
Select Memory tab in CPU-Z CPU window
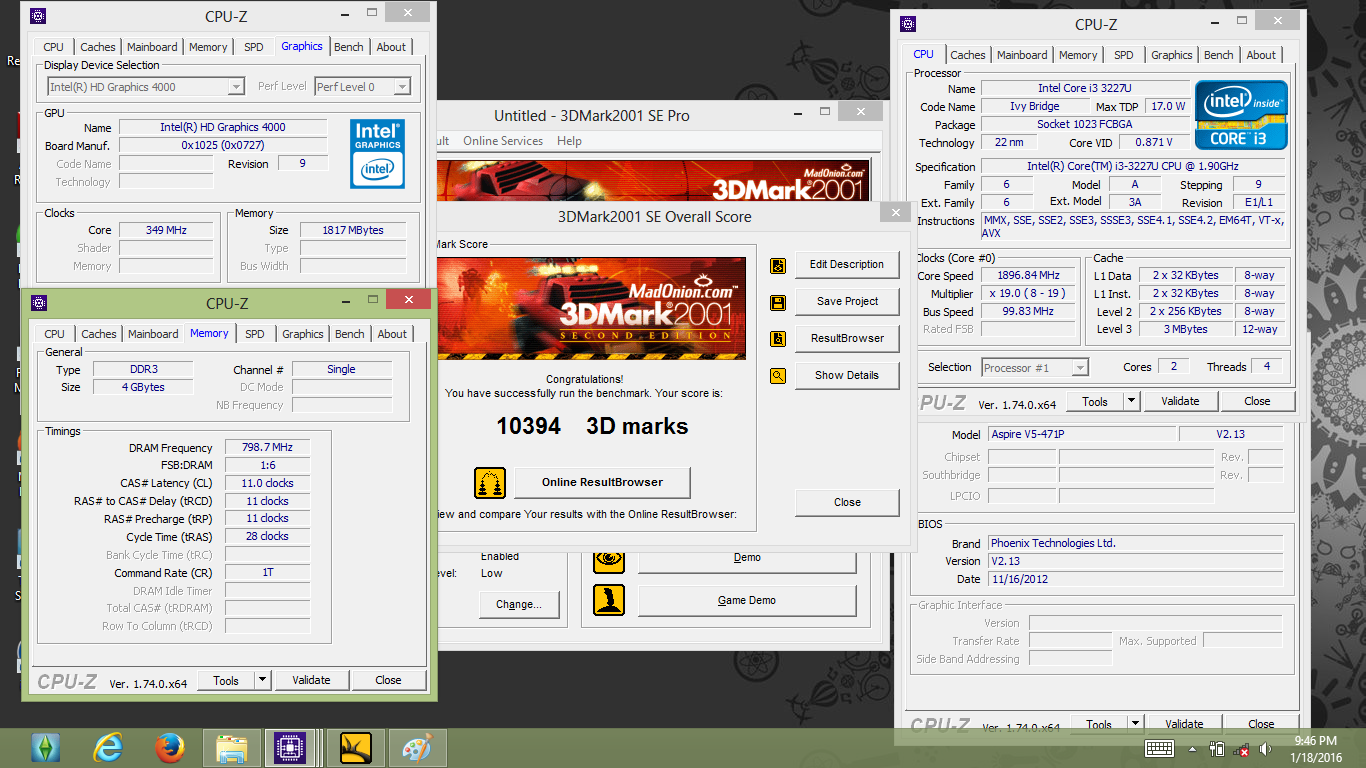[1078, 55]
